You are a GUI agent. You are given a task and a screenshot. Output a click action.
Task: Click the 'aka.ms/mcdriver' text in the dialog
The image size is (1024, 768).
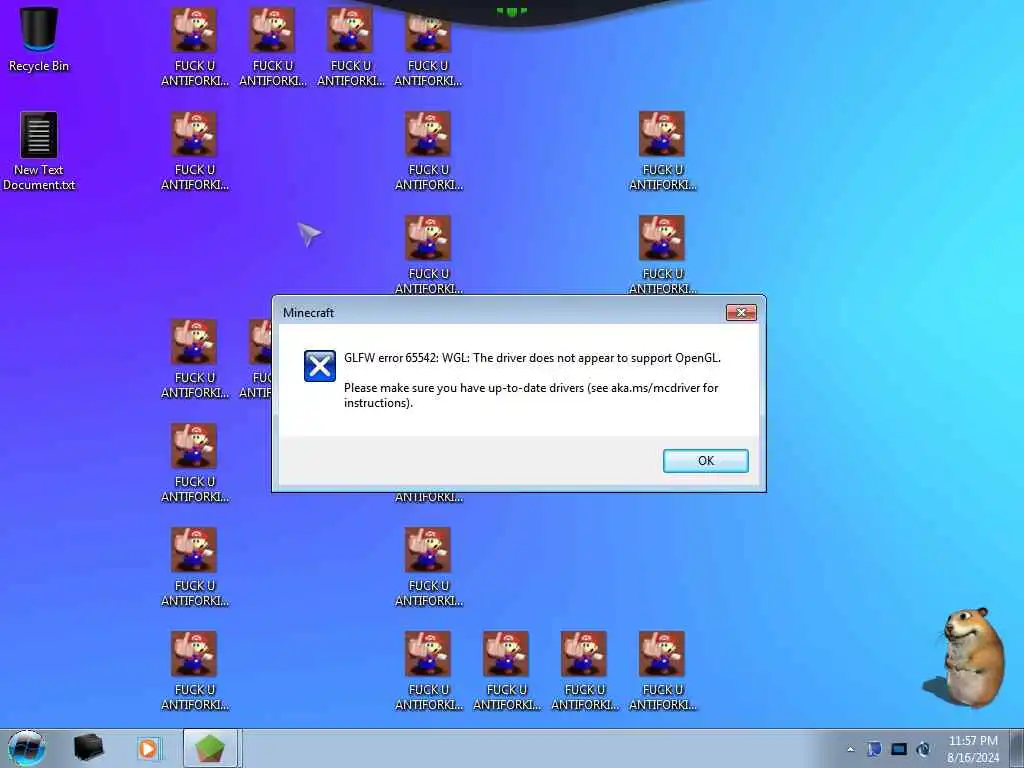[656, 388]
